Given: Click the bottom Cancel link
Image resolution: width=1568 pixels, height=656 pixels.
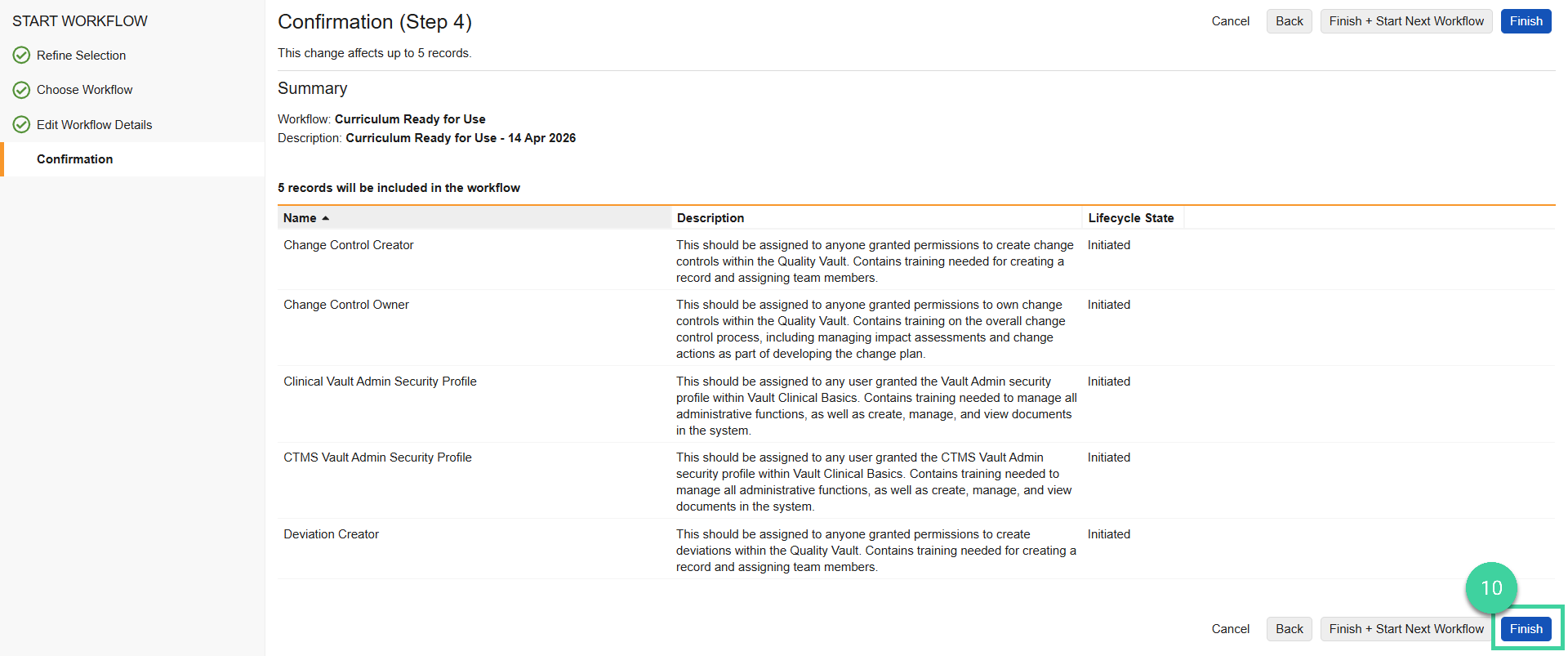Looking at the screenshot, I should tap(1230, 629).
